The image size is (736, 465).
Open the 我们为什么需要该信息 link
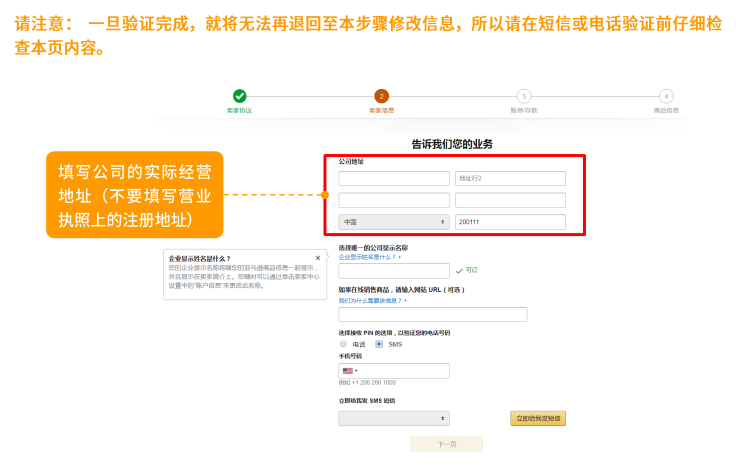(x=372, y=300)
